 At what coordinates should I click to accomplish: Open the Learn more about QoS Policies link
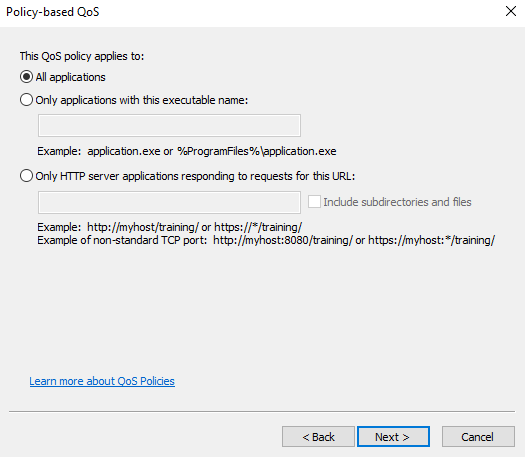click(102, 381)
